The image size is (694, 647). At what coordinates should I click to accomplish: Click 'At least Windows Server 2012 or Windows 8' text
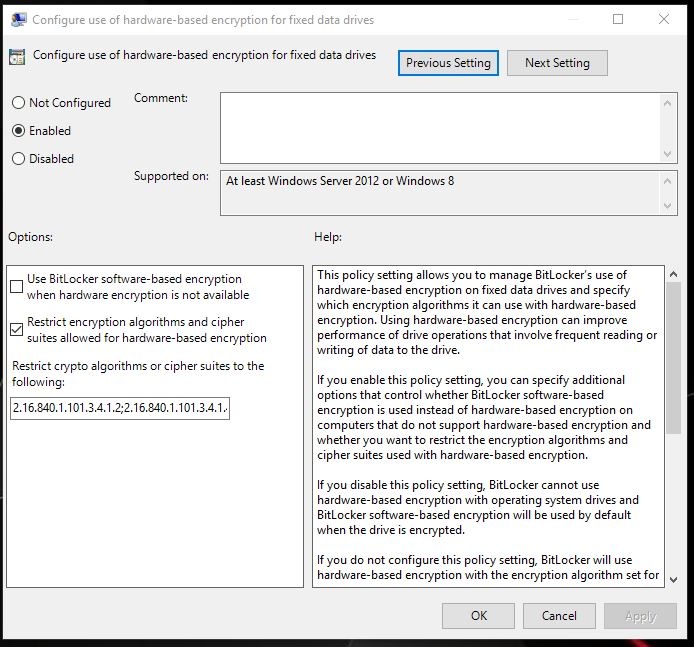click(x=340, y=181)
